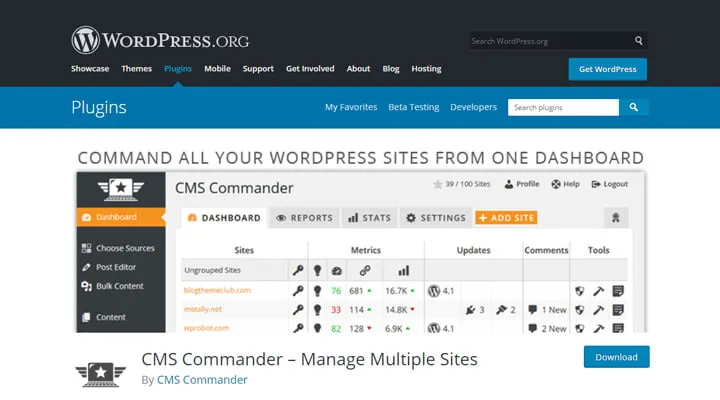Select Bulk Content in the sidebar
Screen dimensions: 720x400
[113, 286]
